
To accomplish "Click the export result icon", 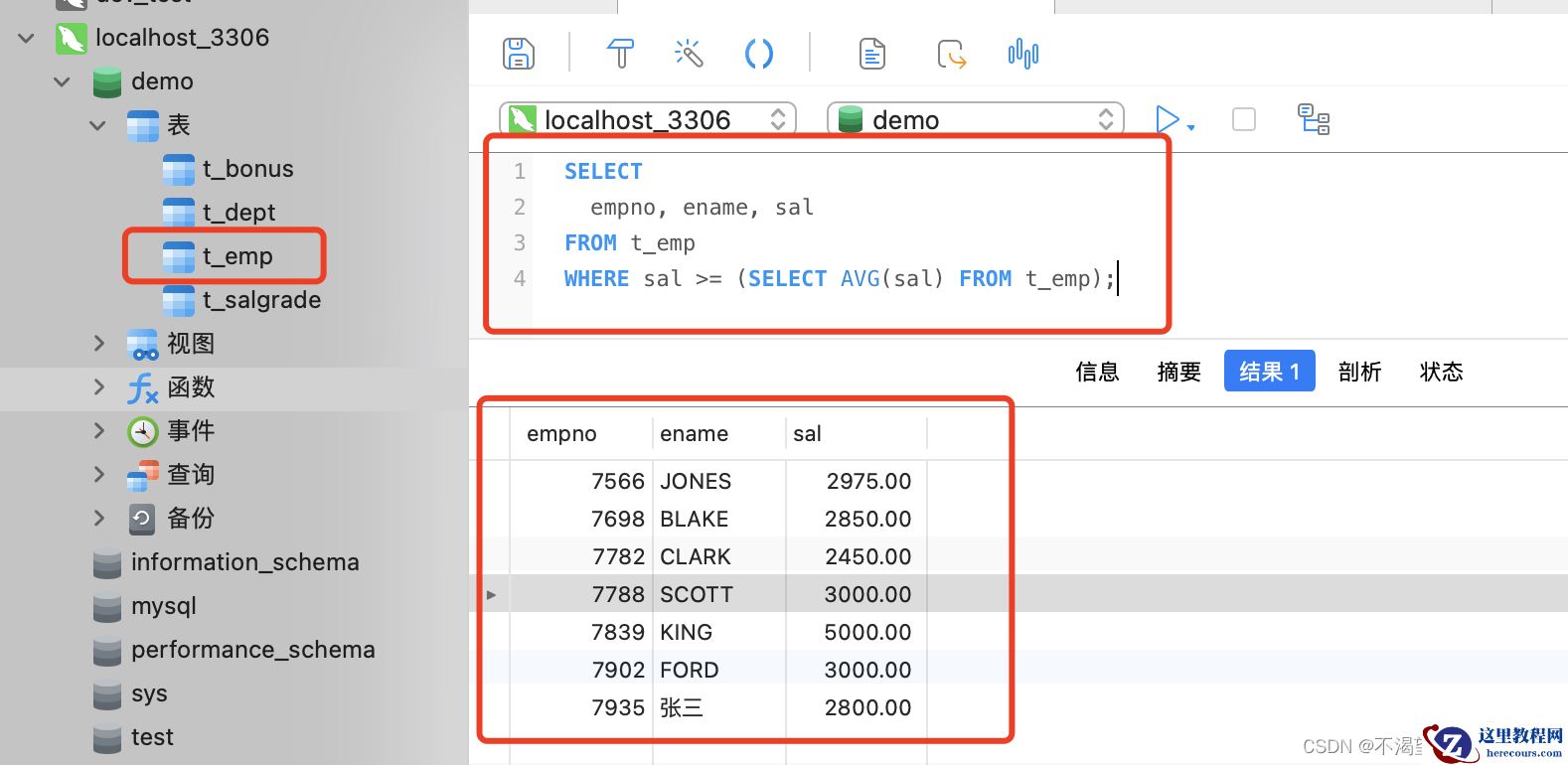I will (x=951, y=54).
